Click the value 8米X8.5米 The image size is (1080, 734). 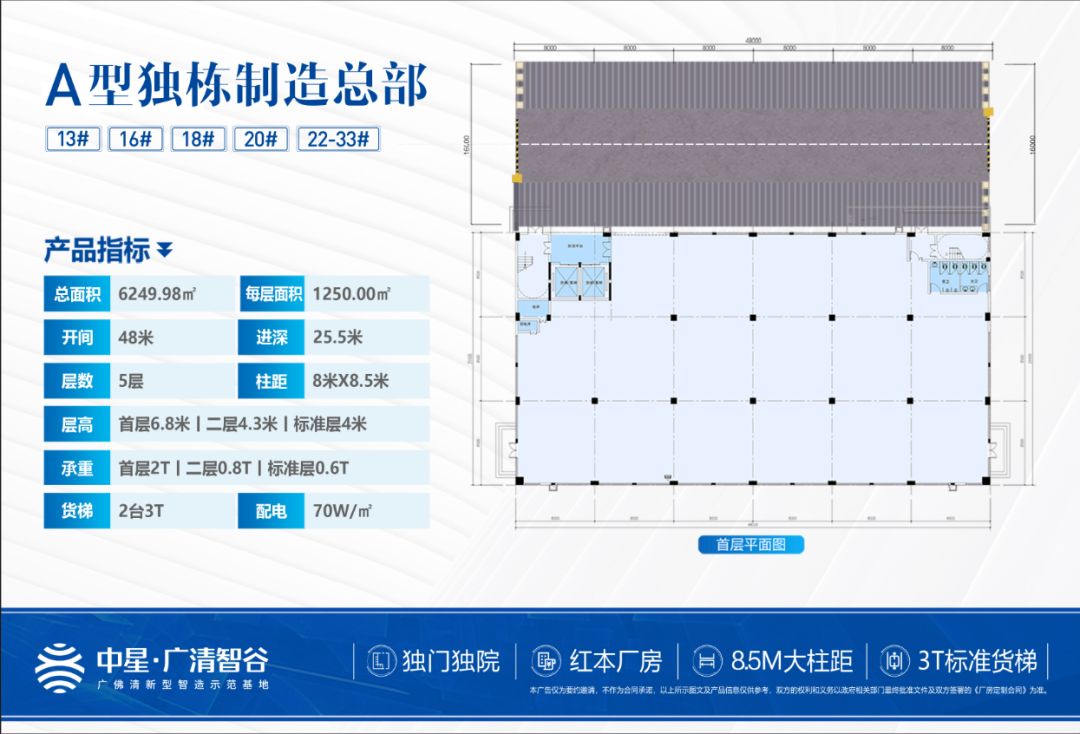click(x=351, y=381)
